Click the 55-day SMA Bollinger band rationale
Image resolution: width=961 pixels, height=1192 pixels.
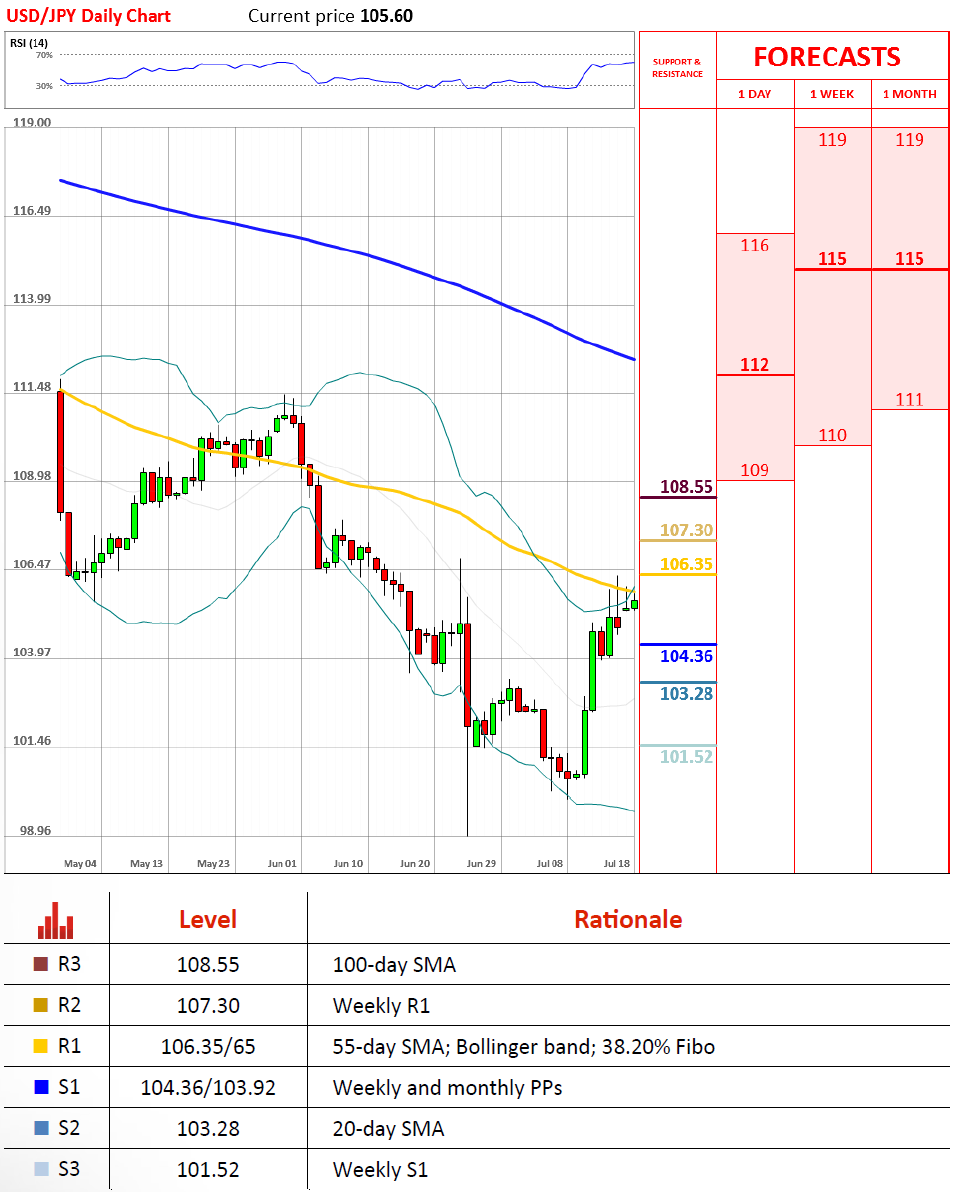pos(524,1047)
